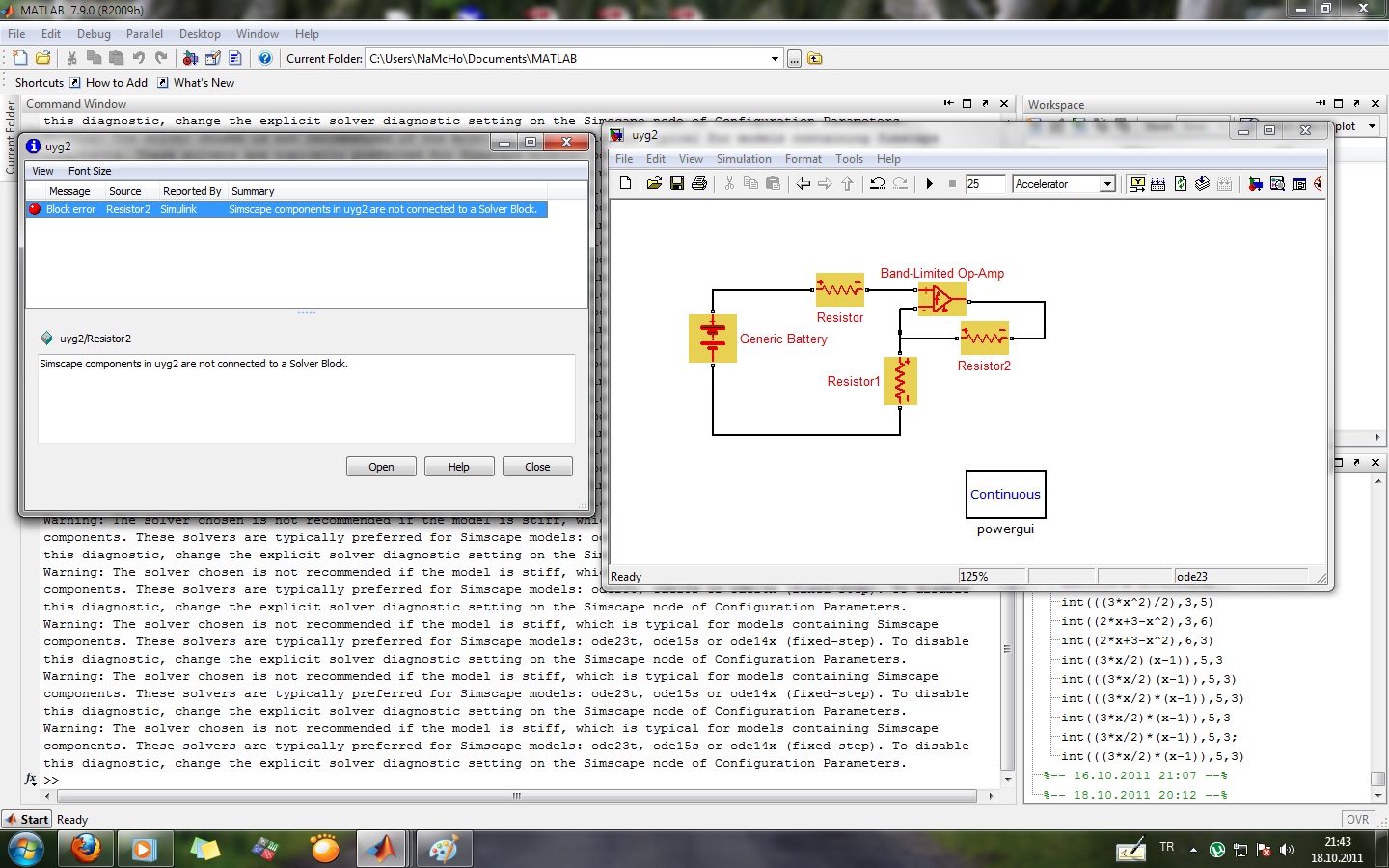Go up one folder level icon

815,58
